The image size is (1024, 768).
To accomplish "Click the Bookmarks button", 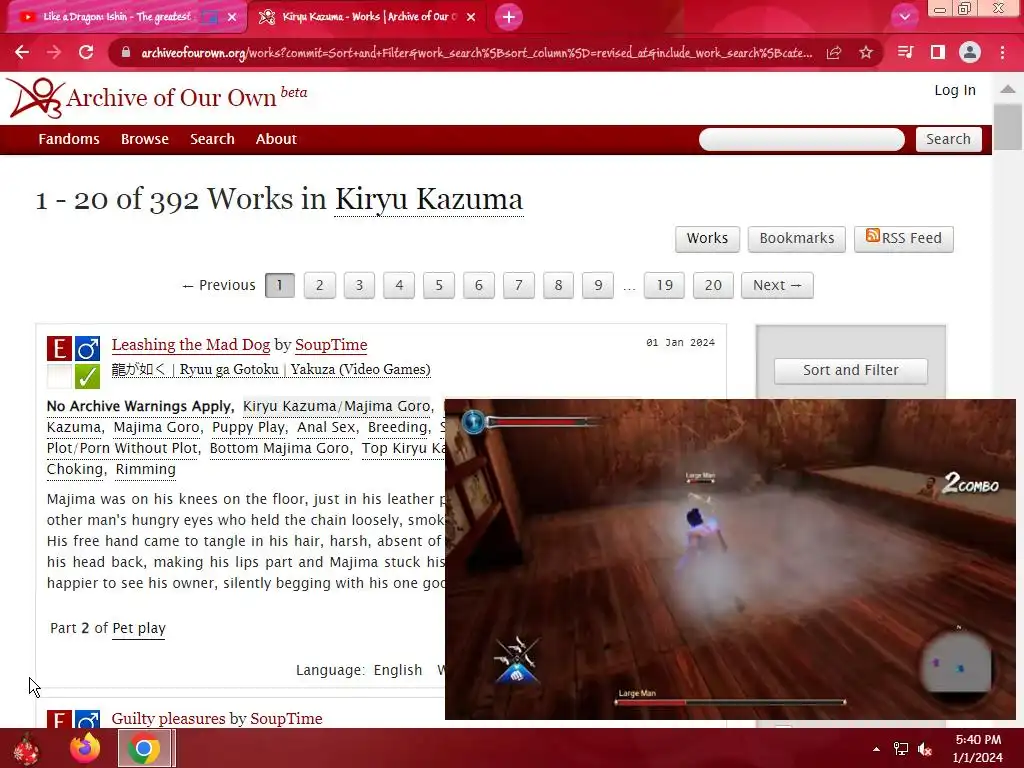I will [x=796, y=238].
